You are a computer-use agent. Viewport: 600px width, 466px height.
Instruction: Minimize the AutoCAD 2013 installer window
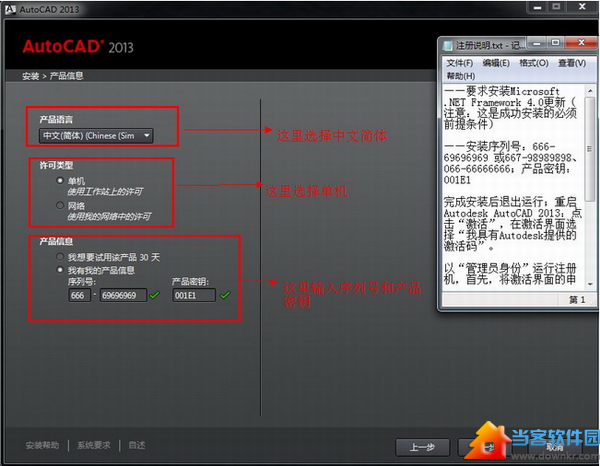[x=538, y=7]
